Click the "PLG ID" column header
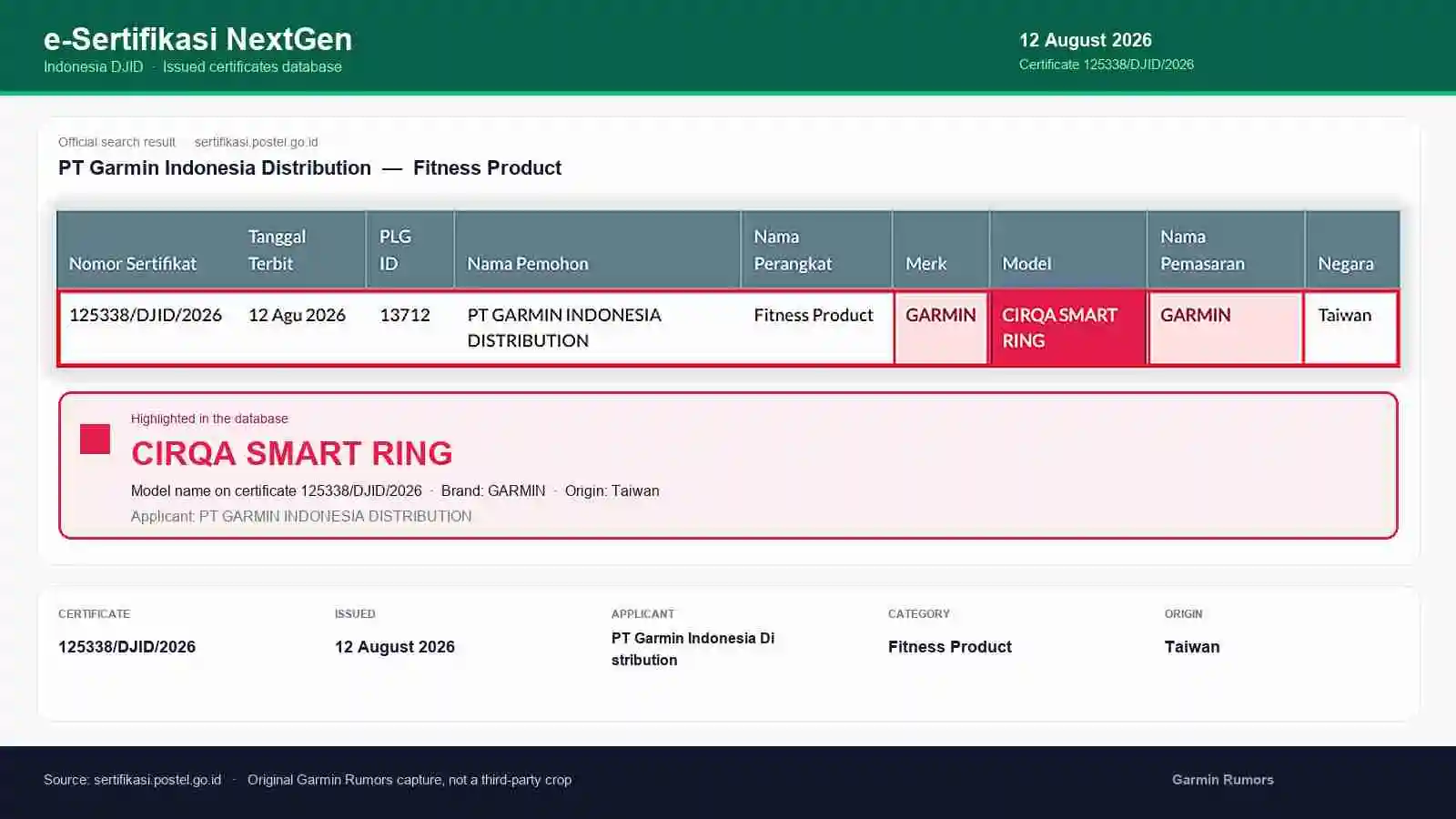The image size is (1456, 819). coord(395,250)
